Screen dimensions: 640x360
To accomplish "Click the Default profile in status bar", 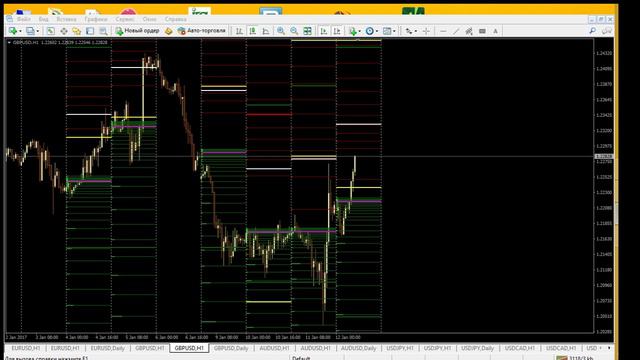I will (301, 358).
